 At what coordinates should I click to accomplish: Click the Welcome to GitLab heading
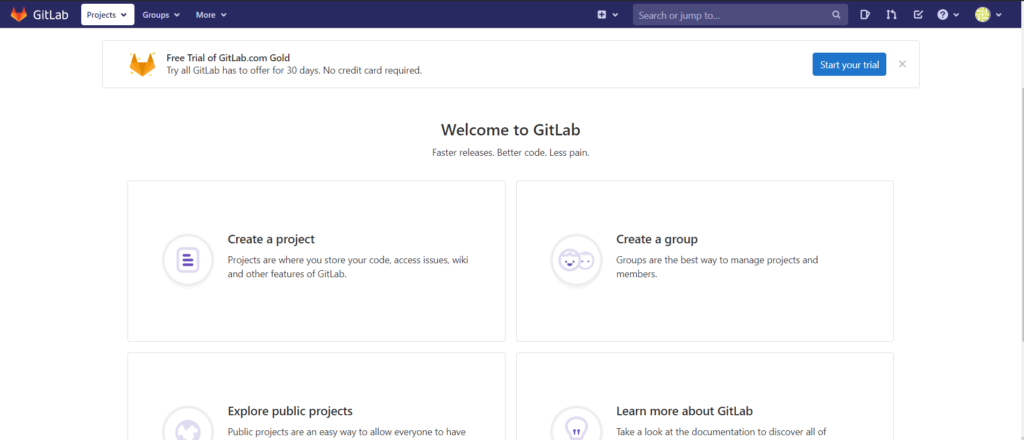click(x=511, y=129)
